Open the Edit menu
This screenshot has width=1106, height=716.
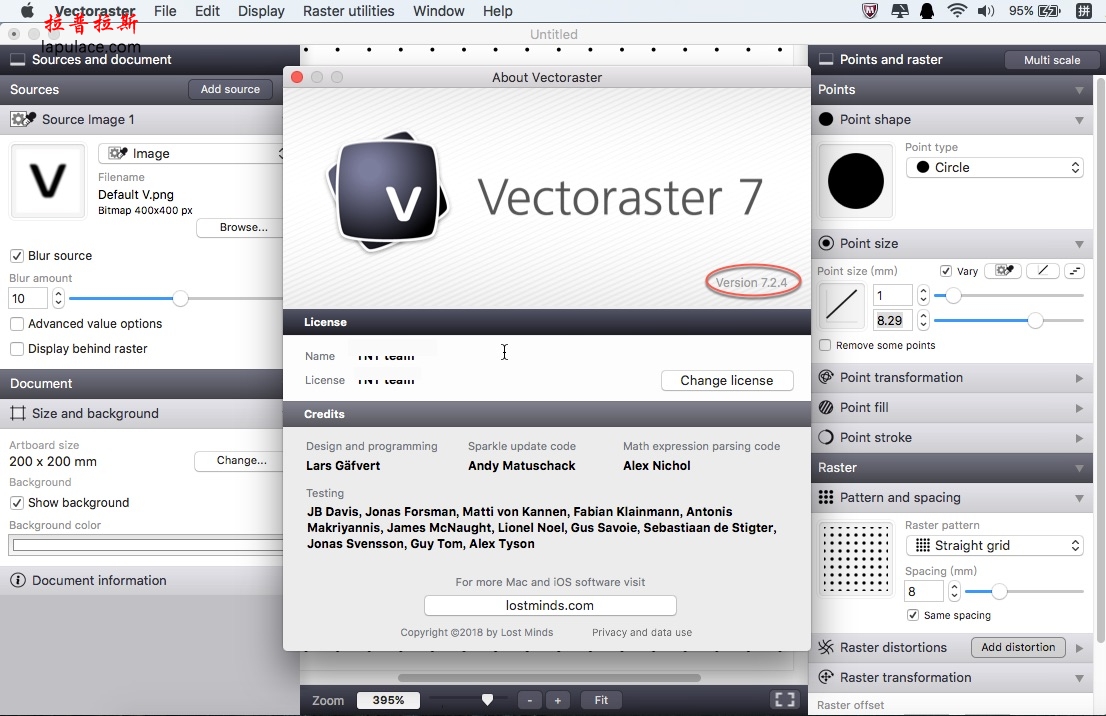tap(207, 11)
